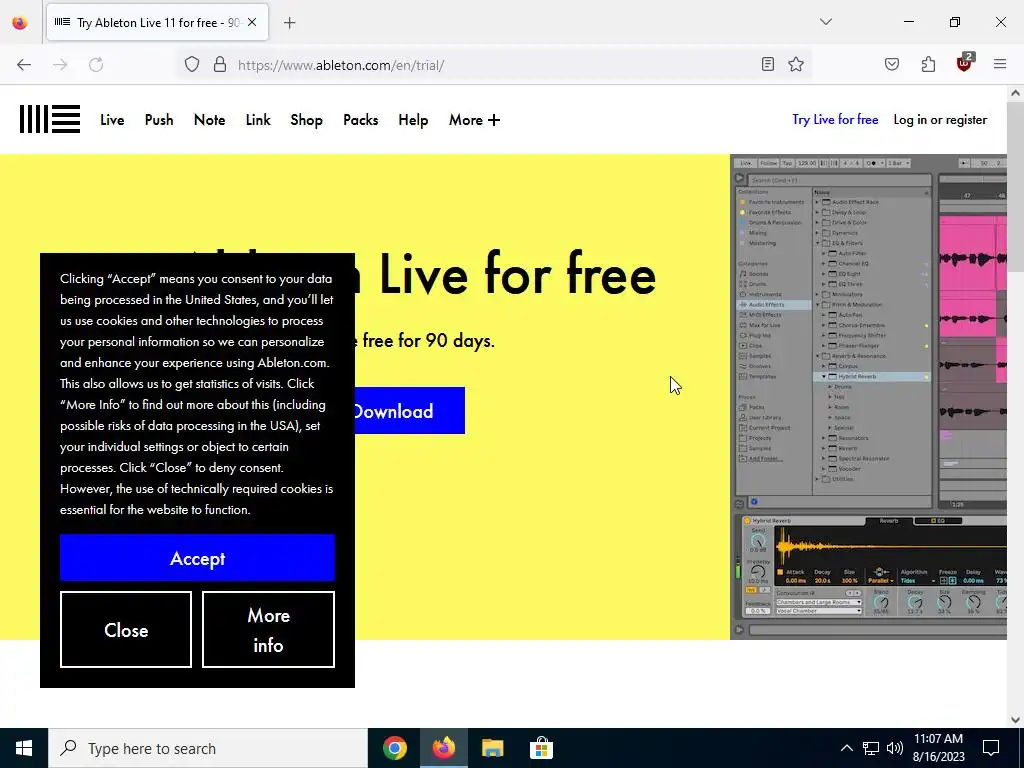This screenshot has height=768, width=1024.
Task: Open the Packs menu item
Action: 360,120
